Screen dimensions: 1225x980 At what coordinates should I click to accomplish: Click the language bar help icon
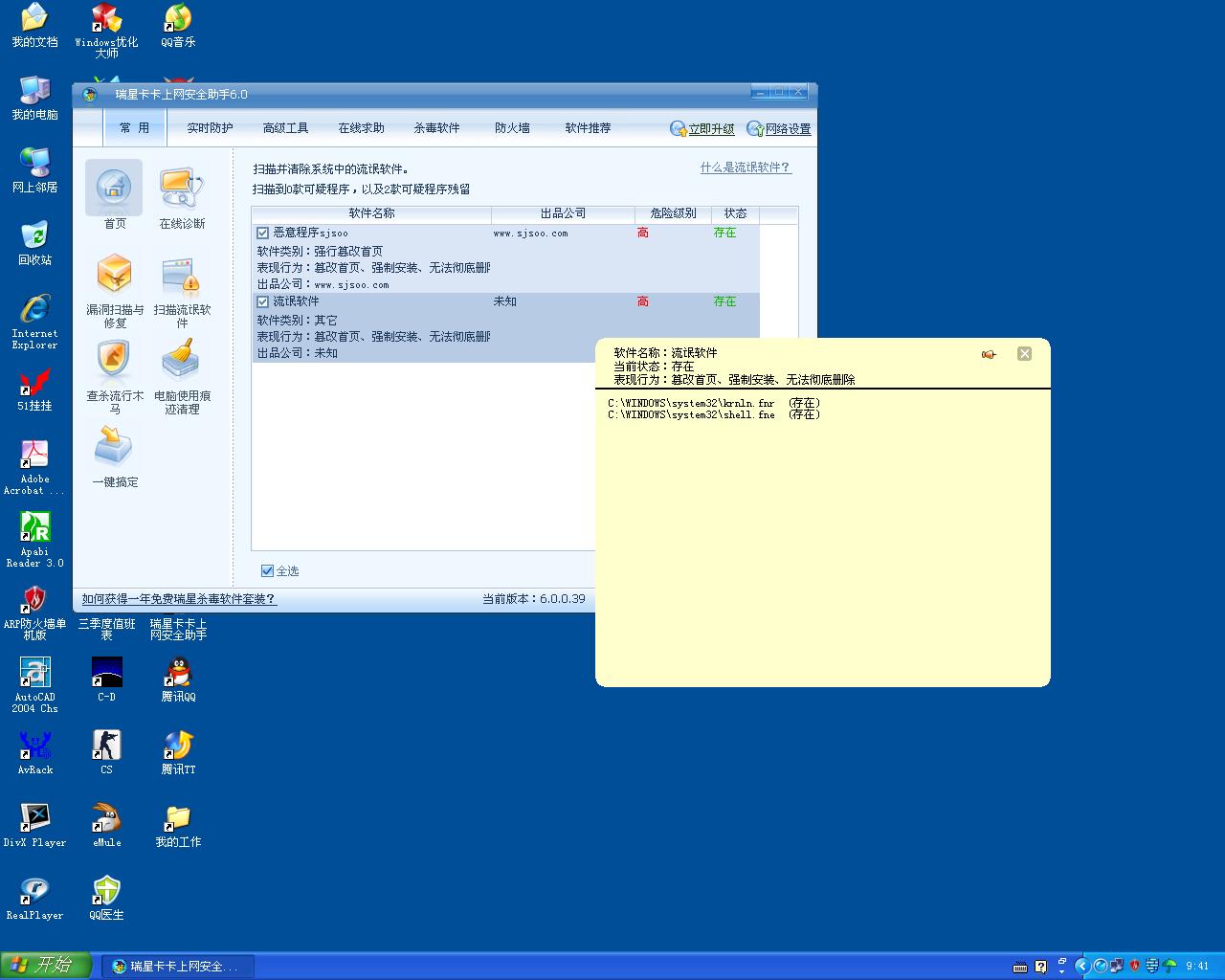tap(1041, 967)
